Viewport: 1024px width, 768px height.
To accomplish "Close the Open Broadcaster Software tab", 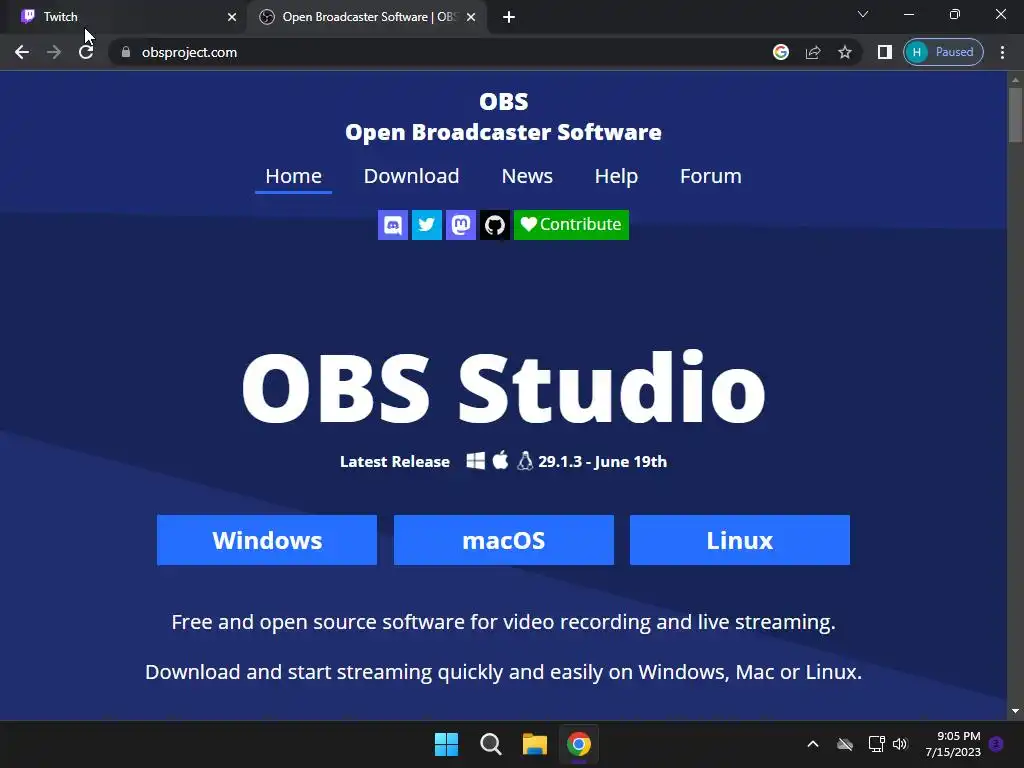I will 471,17.
